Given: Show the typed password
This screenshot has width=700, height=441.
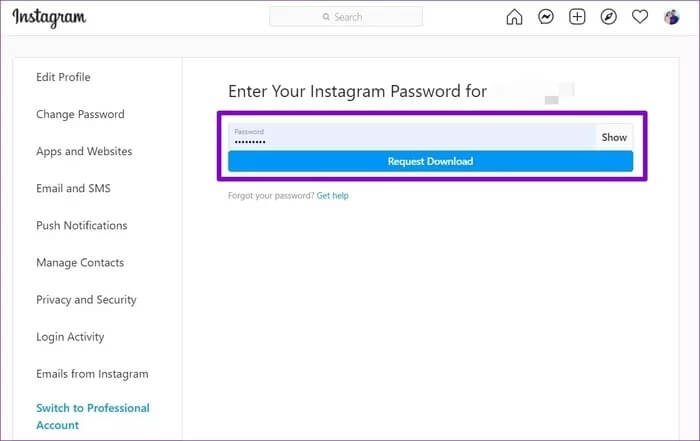Looking at the screenshot, I should tap(614, 137).
